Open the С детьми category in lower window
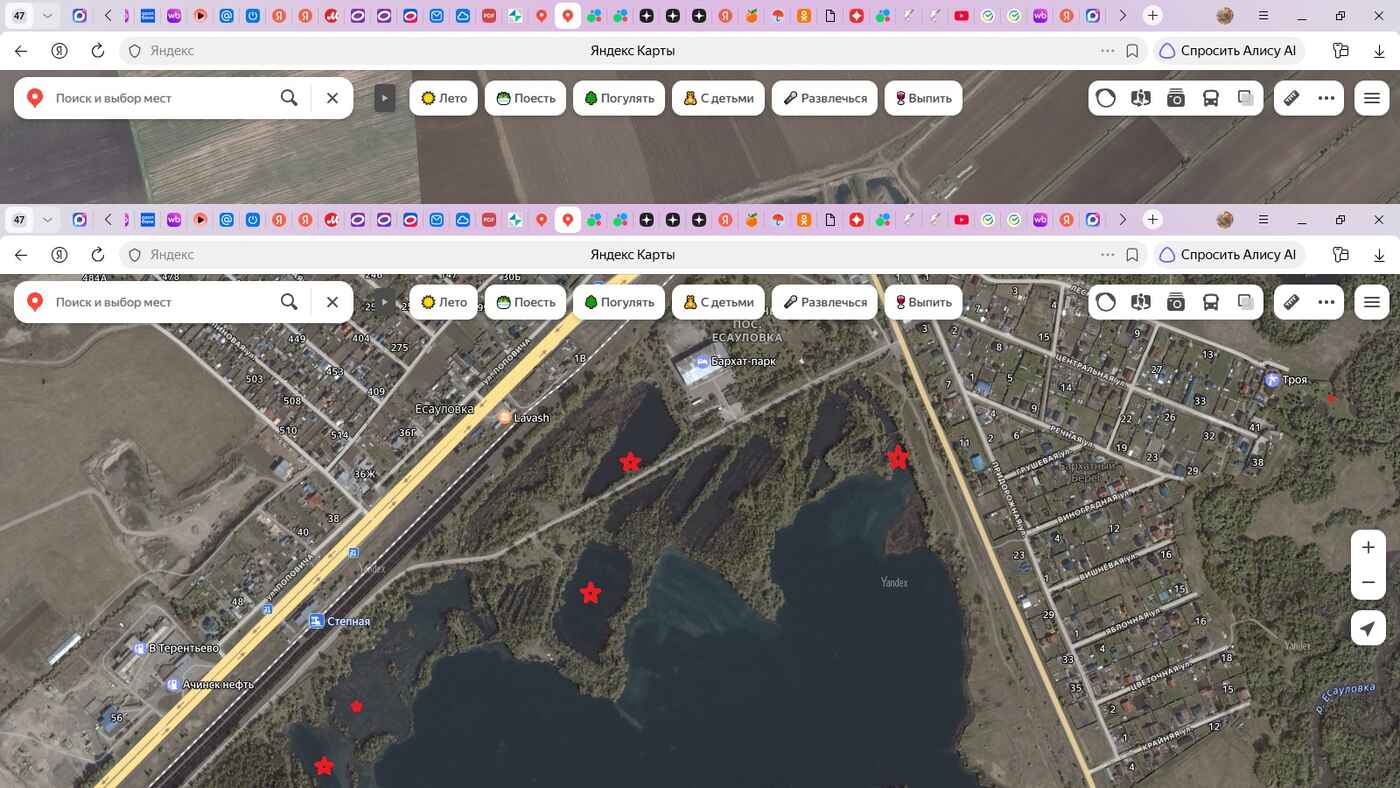The image size is (1400, 788). (x=719, y=302)
